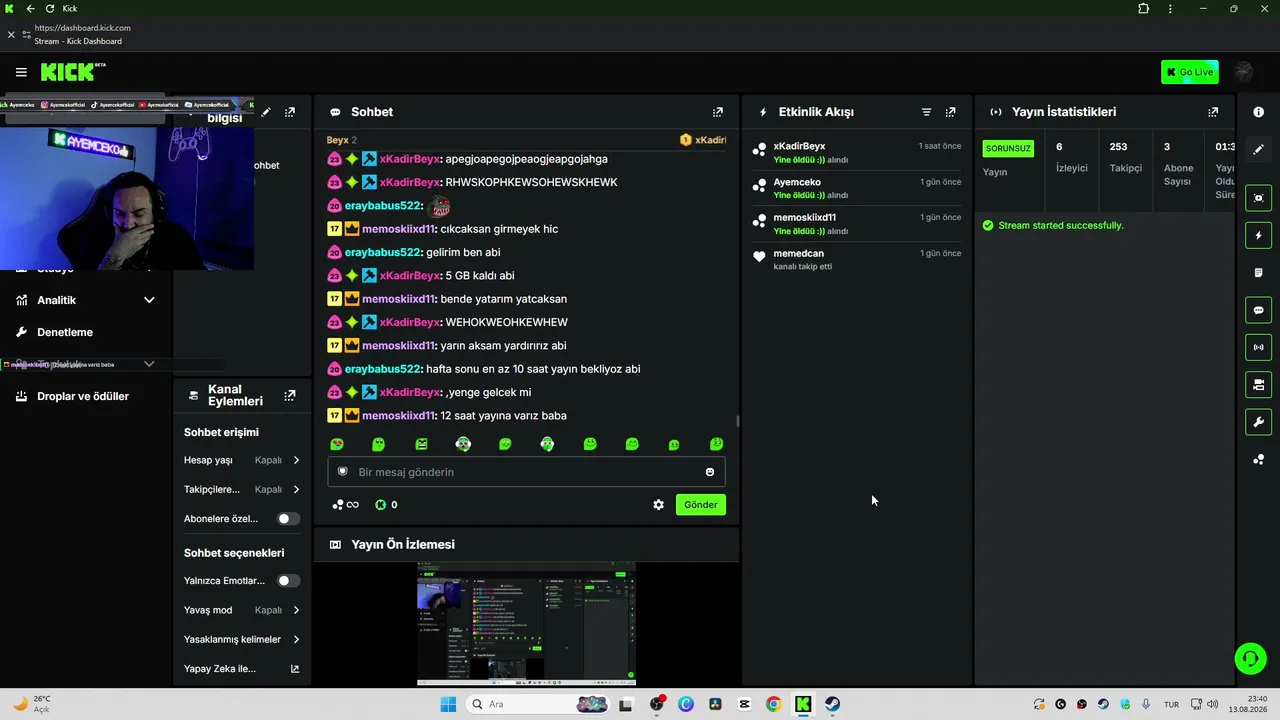Open the green headset support chat button
Viewport: 1280px width, 720px height.
(1250, 658)
